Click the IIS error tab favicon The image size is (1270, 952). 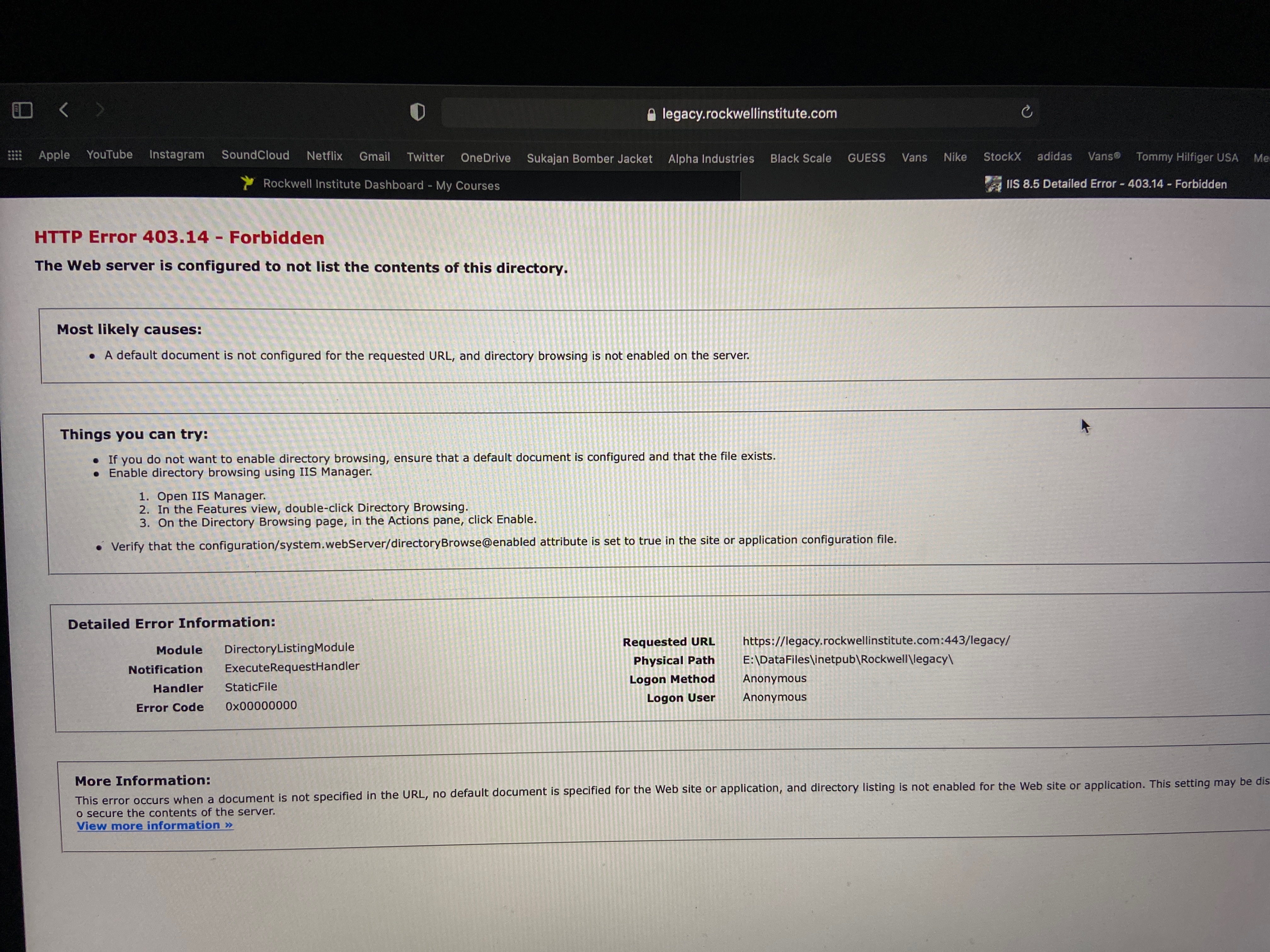(x=993, y=184)
